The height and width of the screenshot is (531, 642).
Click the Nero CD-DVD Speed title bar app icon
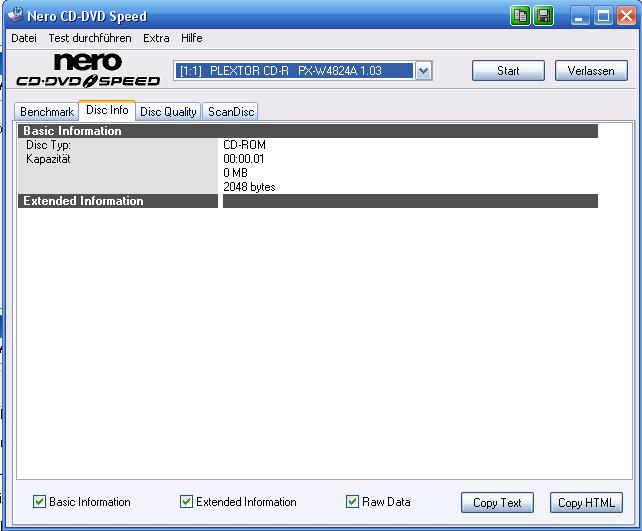coord(16,15)
